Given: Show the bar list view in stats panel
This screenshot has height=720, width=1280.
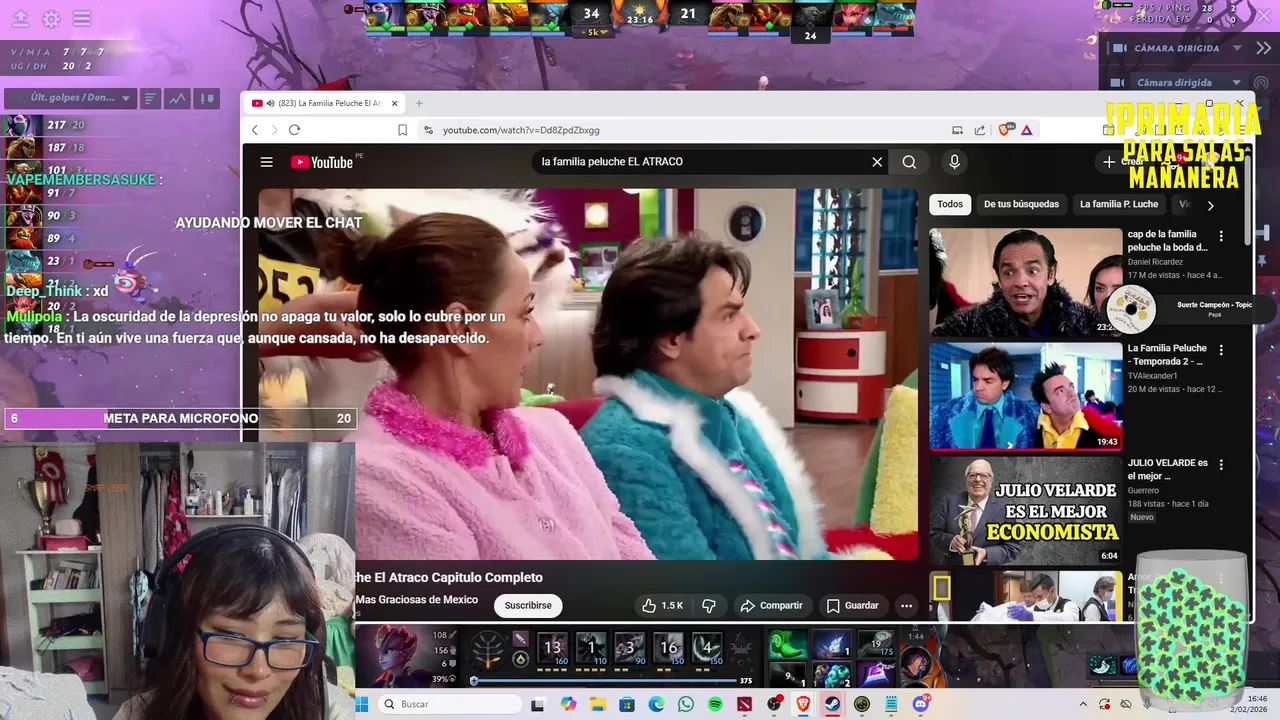Looking at the screenshot, I should [x=150, y=98].
